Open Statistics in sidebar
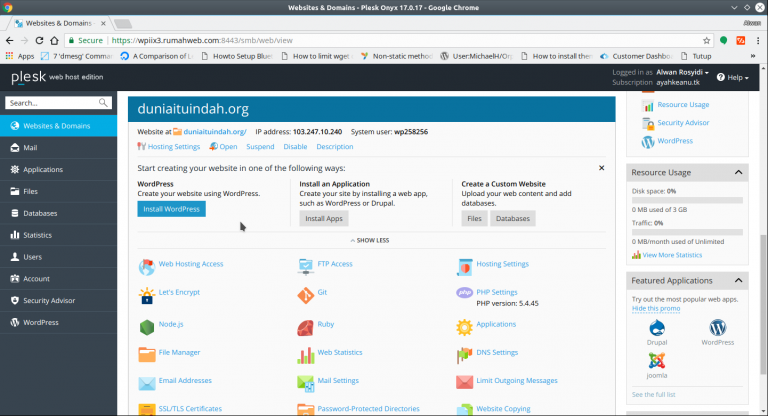 coord(58,235)
